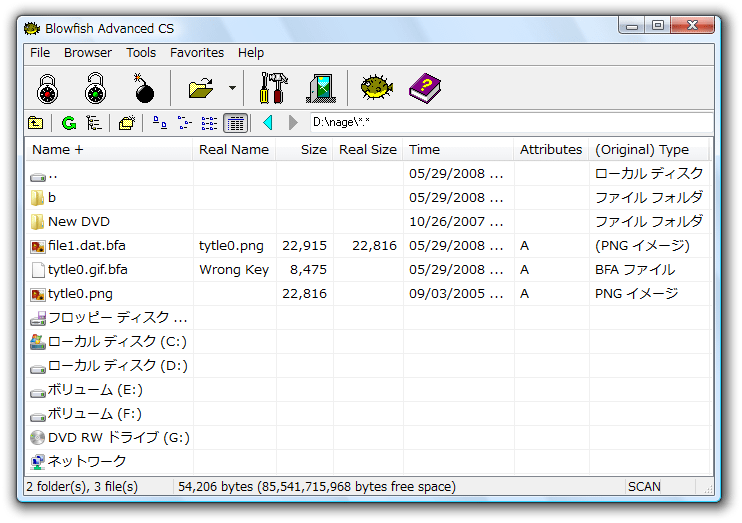The image size is (742, 523).
Task: Minimize the Blowfish Advanced CS window
Action: click(x=631, y=26)
